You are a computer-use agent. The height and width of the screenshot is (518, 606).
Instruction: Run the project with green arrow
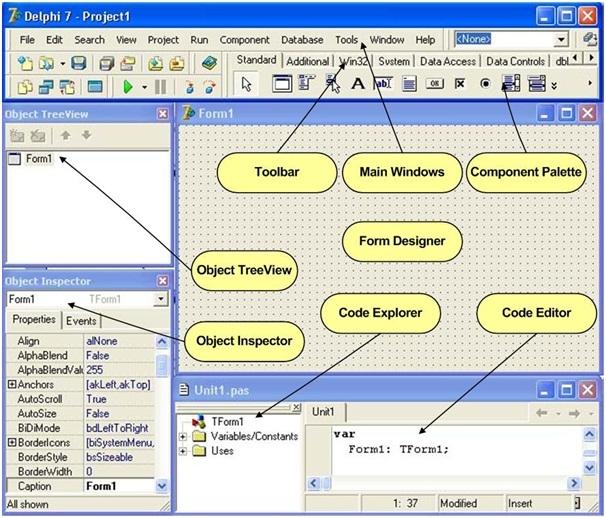point(128,87)
